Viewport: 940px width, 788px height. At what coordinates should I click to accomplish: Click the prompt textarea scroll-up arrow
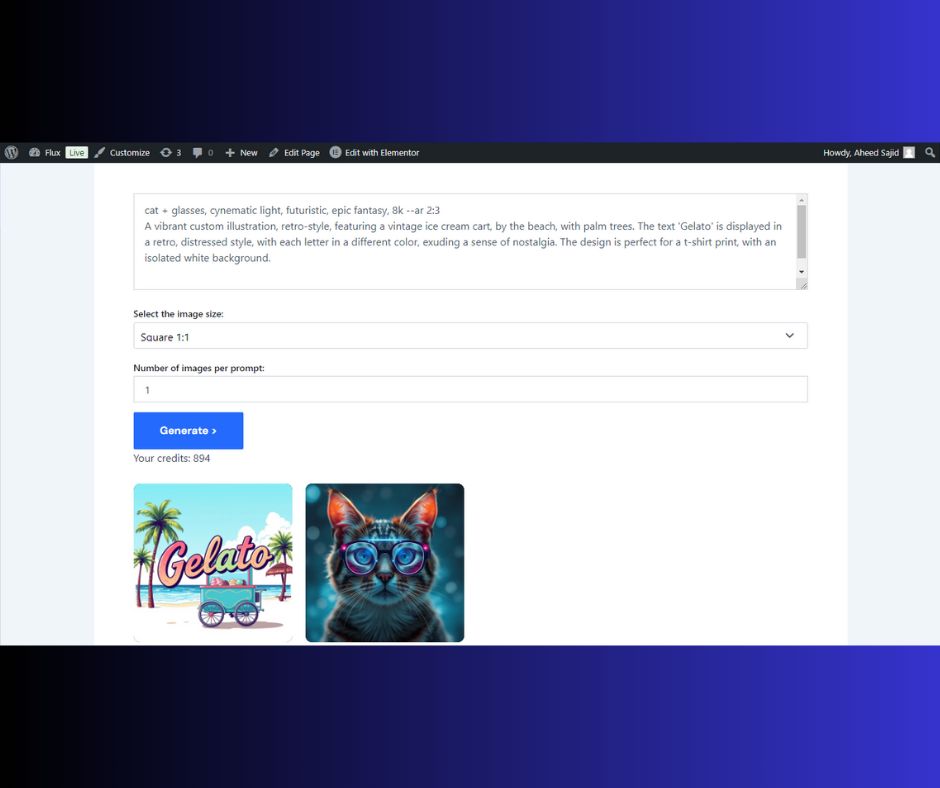pos(802,200)
